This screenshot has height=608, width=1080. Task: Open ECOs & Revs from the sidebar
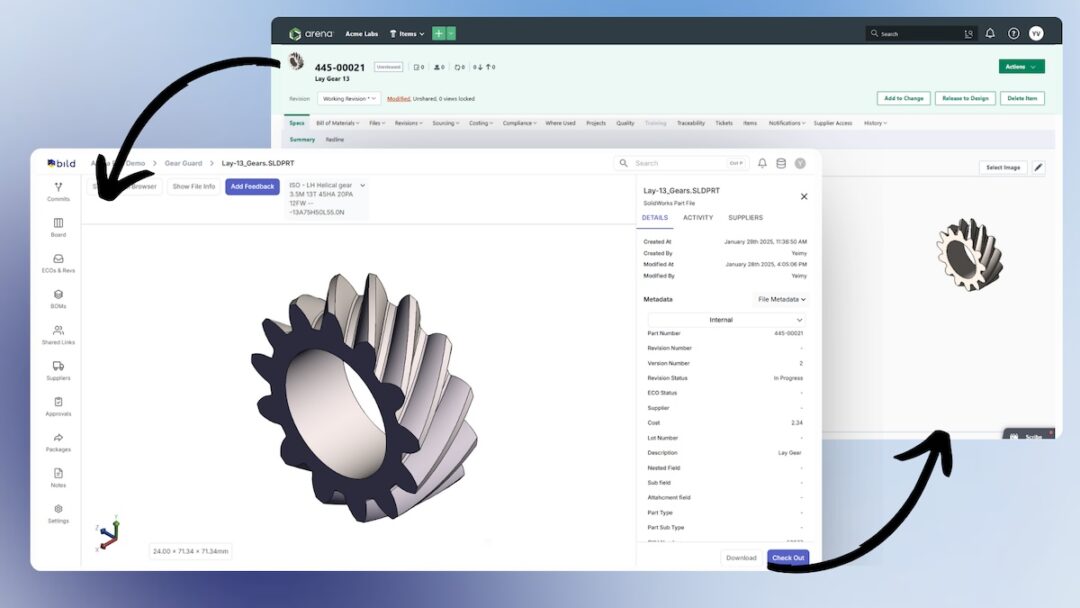57,263
